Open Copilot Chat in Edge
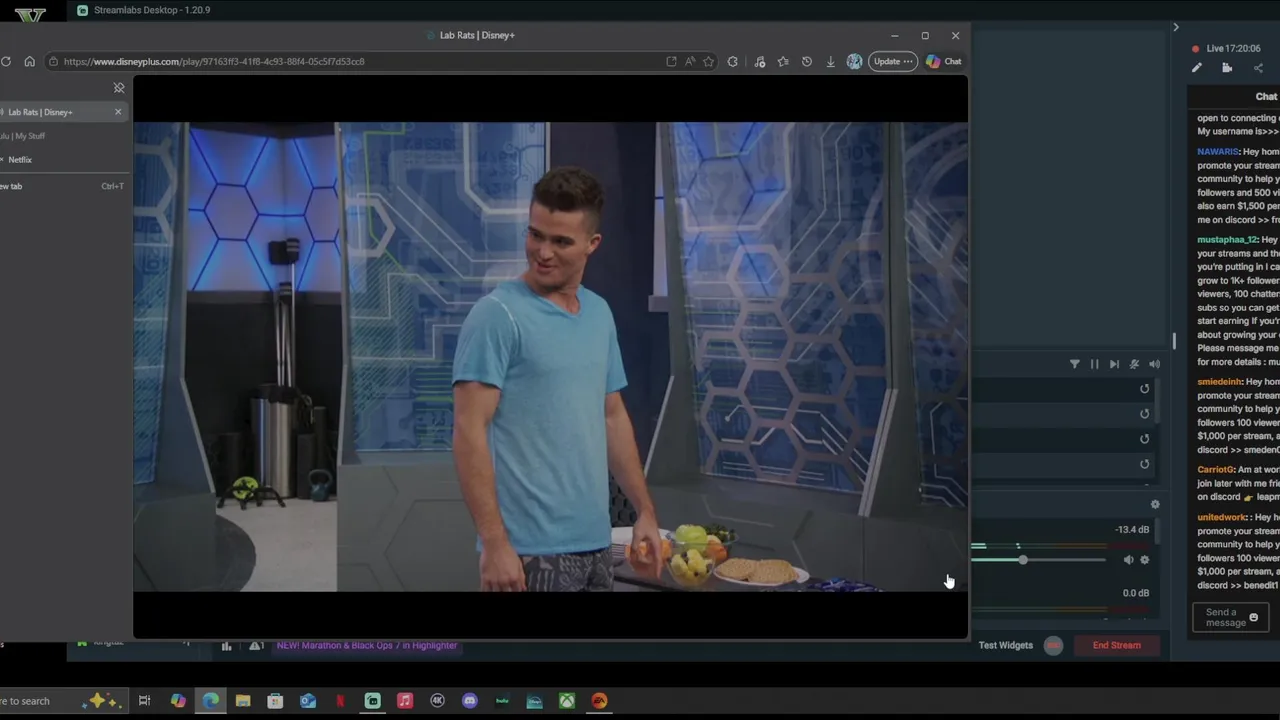This screenshot has width=1280, height=720. (943, 61)
